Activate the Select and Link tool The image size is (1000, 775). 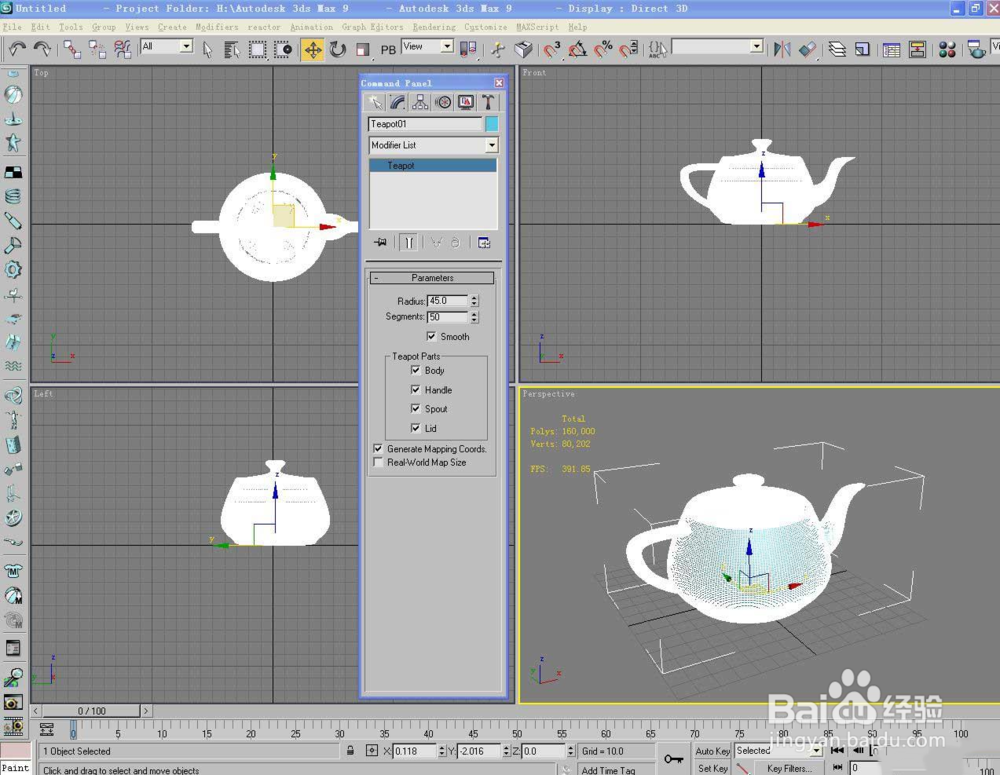pos(72,49)
